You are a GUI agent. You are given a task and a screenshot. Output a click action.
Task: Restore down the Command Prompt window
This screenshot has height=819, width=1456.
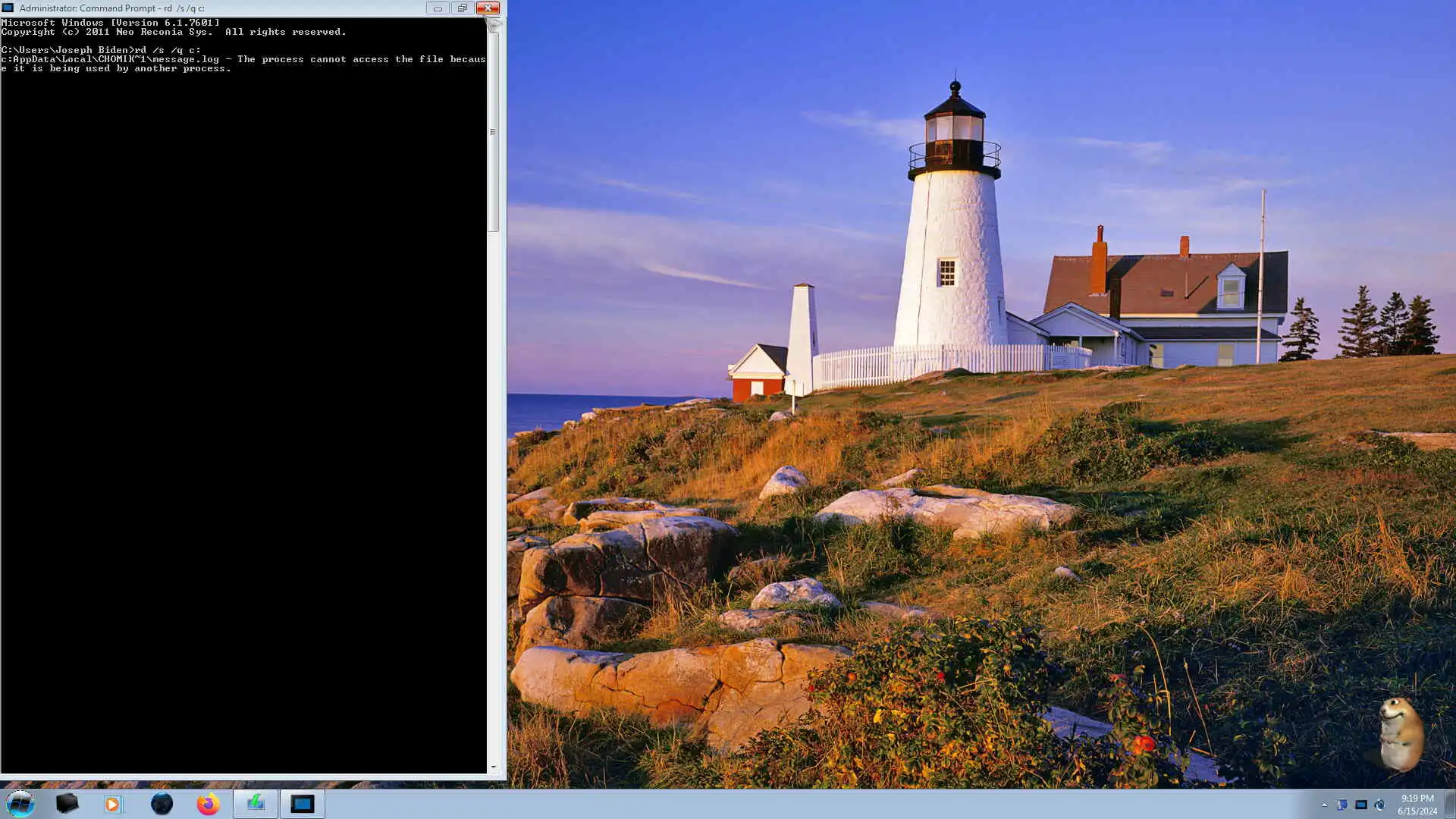pyautogui.click(x=462, y=8)
